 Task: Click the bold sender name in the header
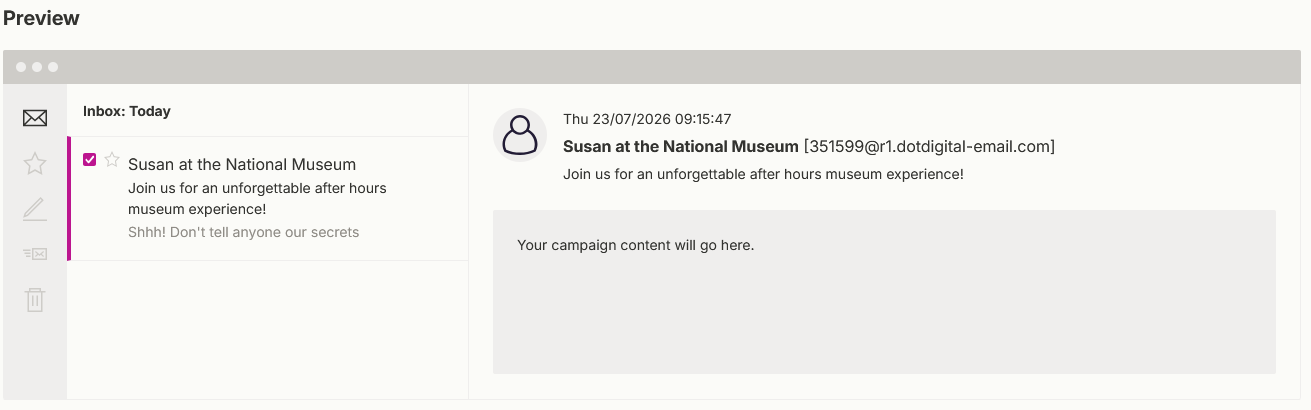pyautogui.click(x=681, y=147)
